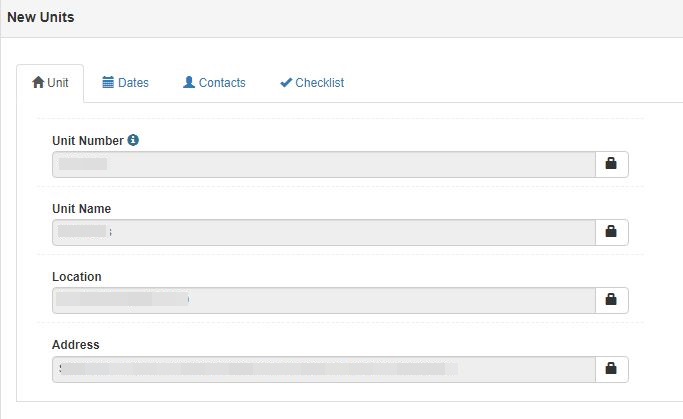
Task: Click the info icon next to Unit Number
Action: pos(133,140)
